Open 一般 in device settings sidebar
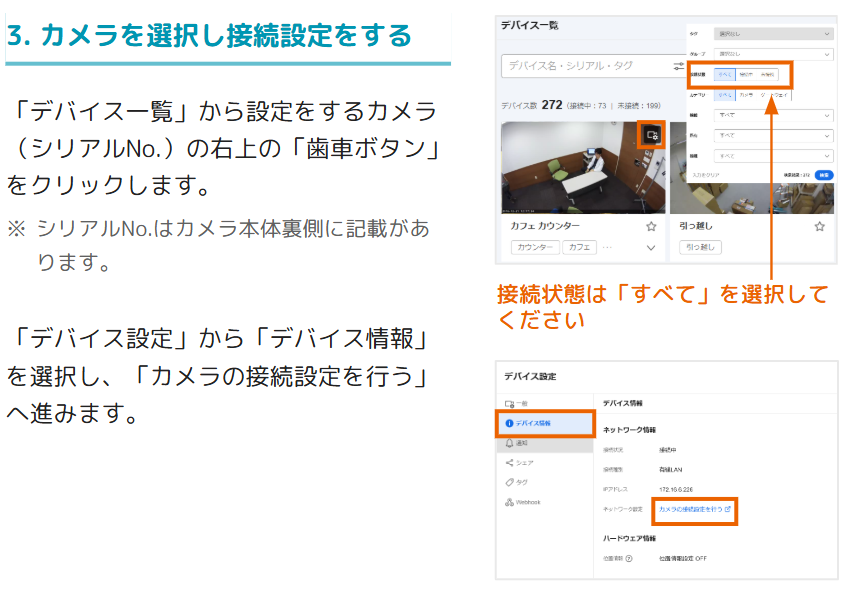 pyautogui.click(x=544, y=404)
